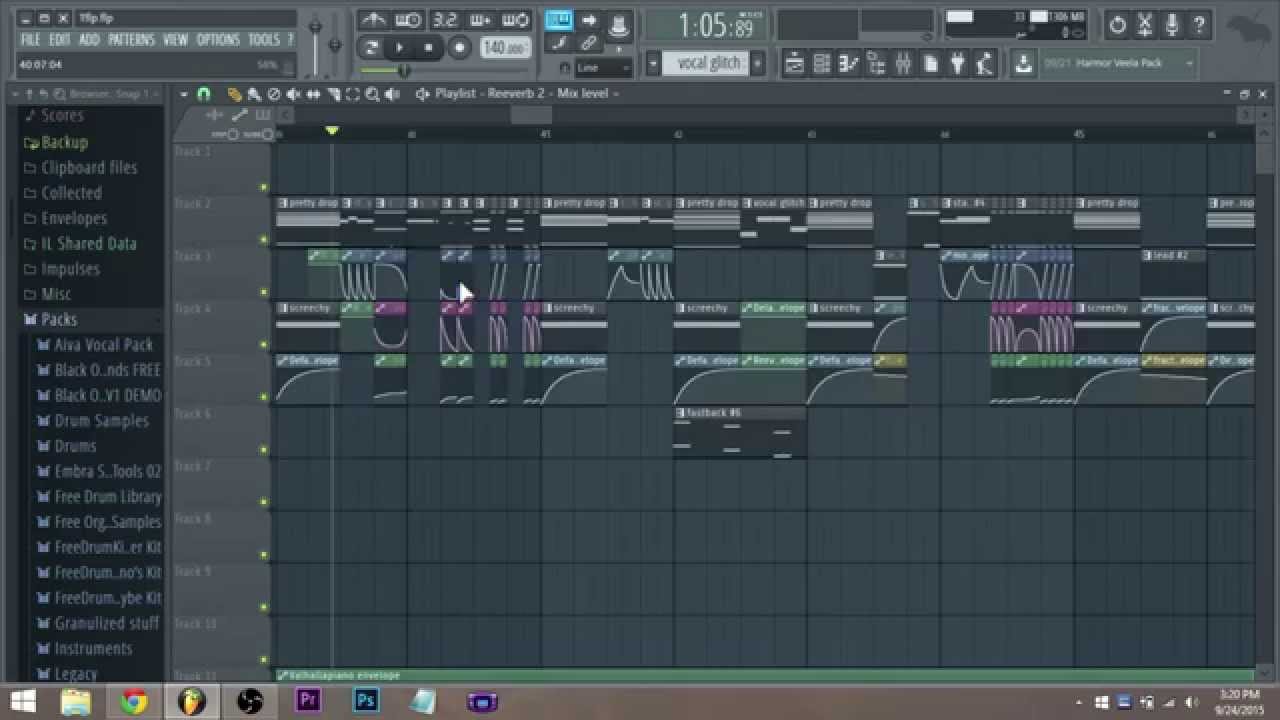Screen dimensions: 1280x720
Task: Open the Harmor Veela Pack dropdown
Action: point(1119,63)
